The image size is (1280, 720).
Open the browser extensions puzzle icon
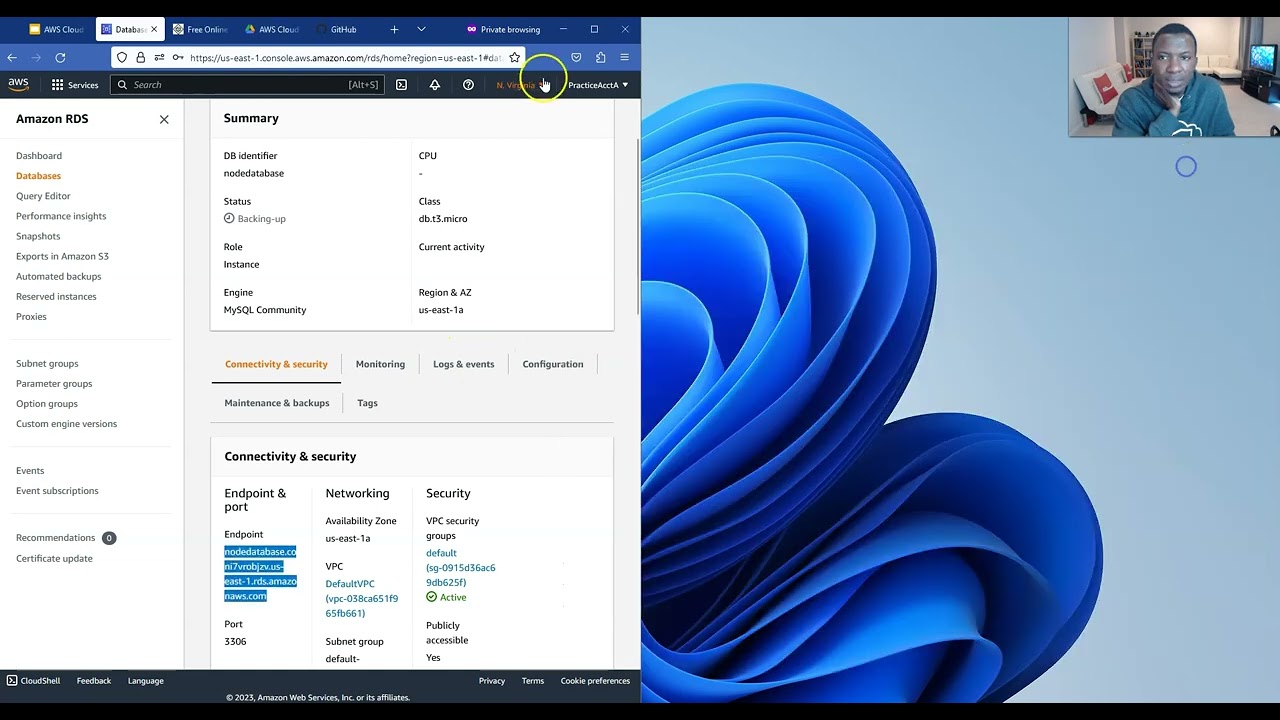point(600,58)
